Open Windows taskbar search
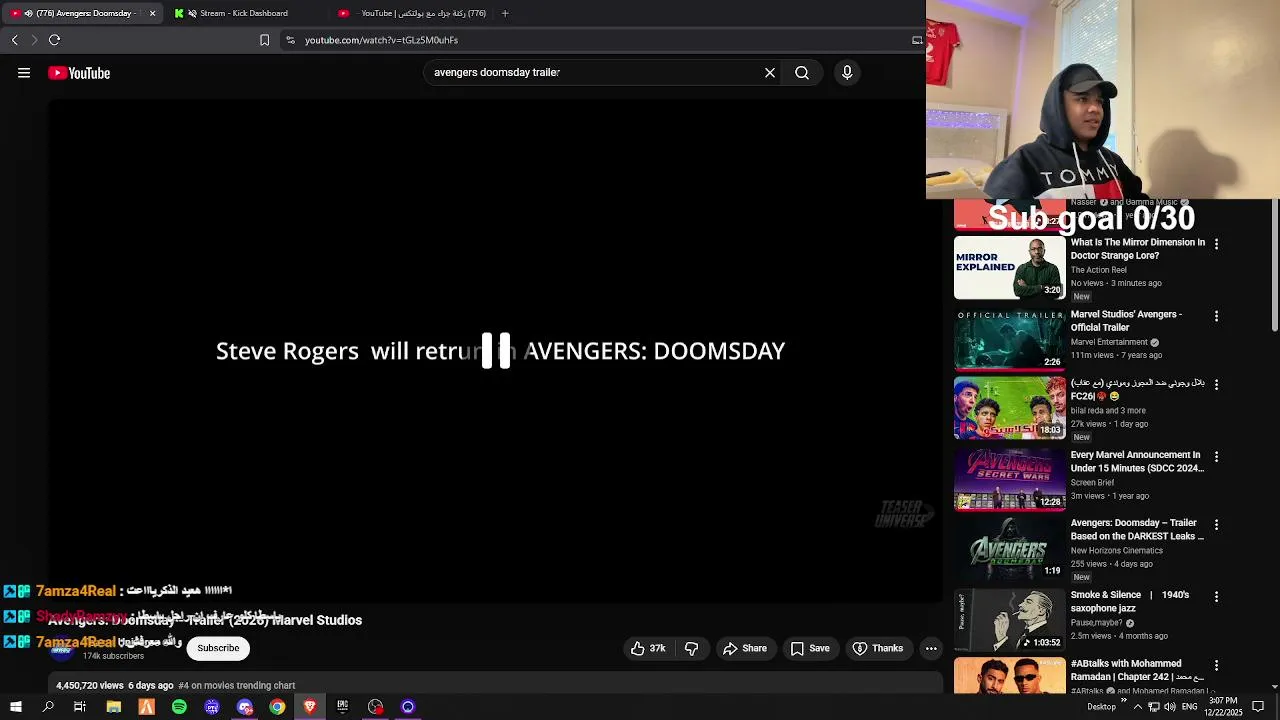Image resolution: width=1280 pixels, height=720 pixels. pyautogui.click(x=48, y=707)
